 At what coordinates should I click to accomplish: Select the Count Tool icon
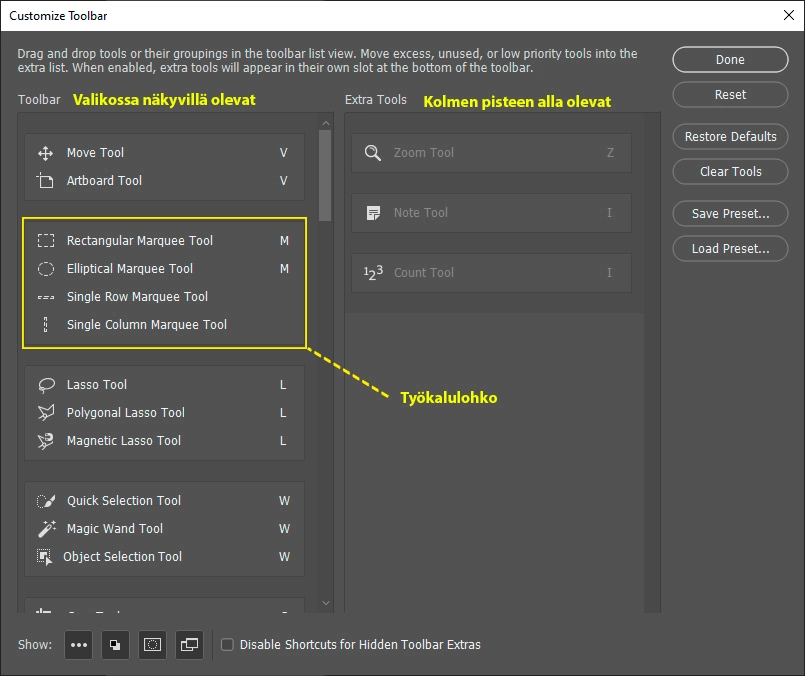tap(373, 273)
